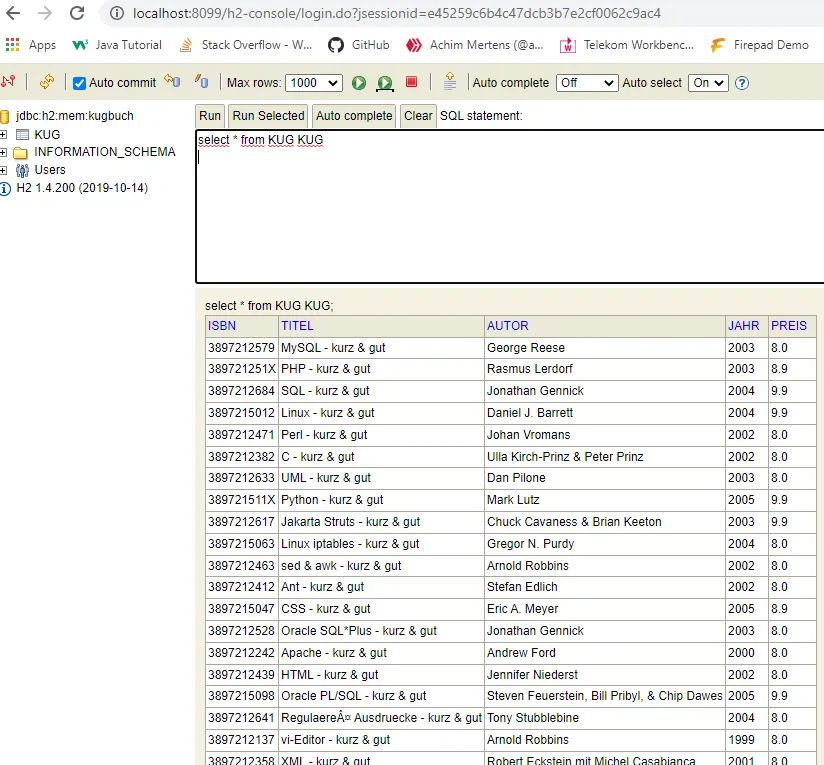Image resolution: width=824 pixels, height=765 pixels.
Task: Open the Max rows dropdown
Action: tap(314, 83)
